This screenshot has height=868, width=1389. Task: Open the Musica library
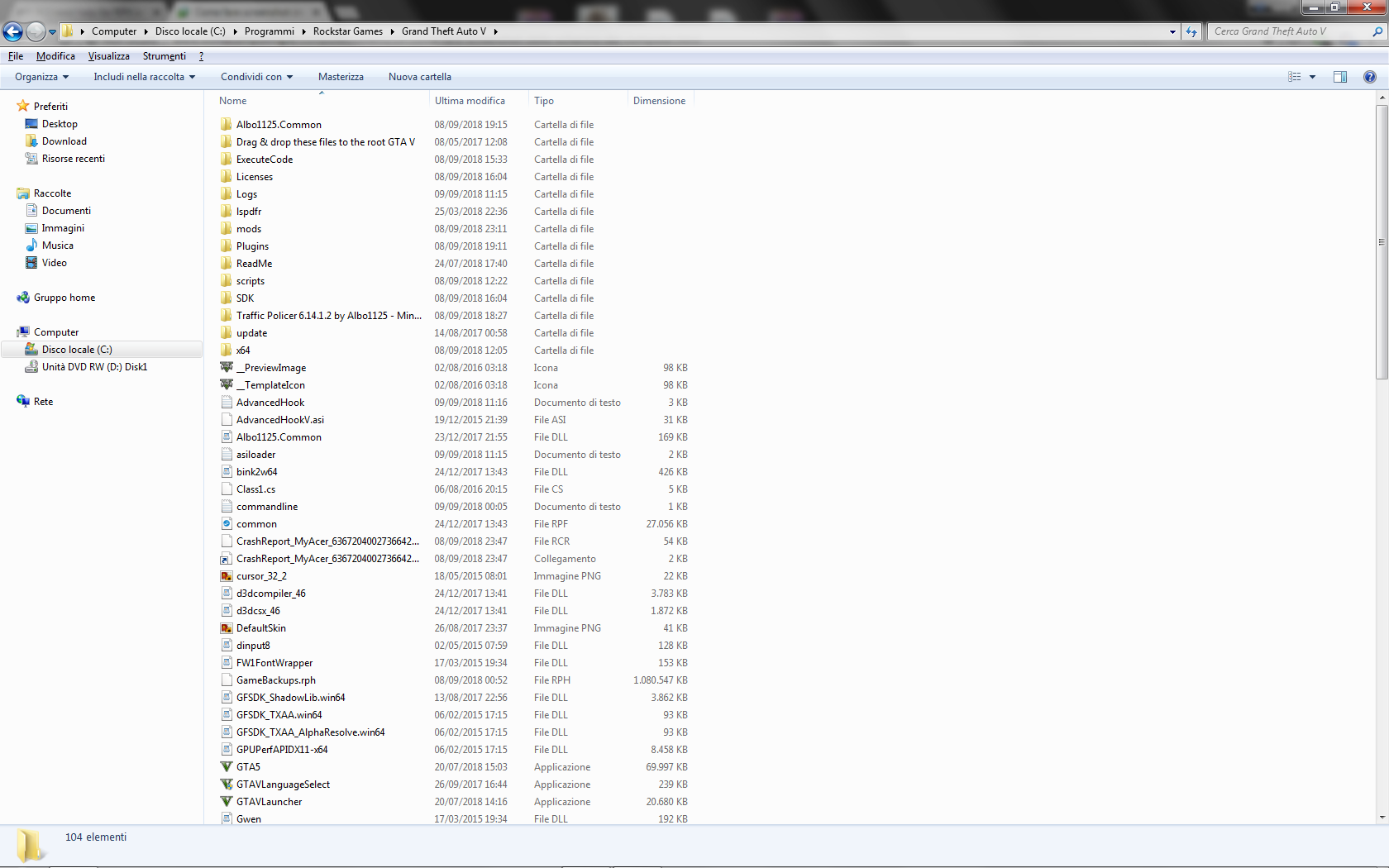pos(58,246)
